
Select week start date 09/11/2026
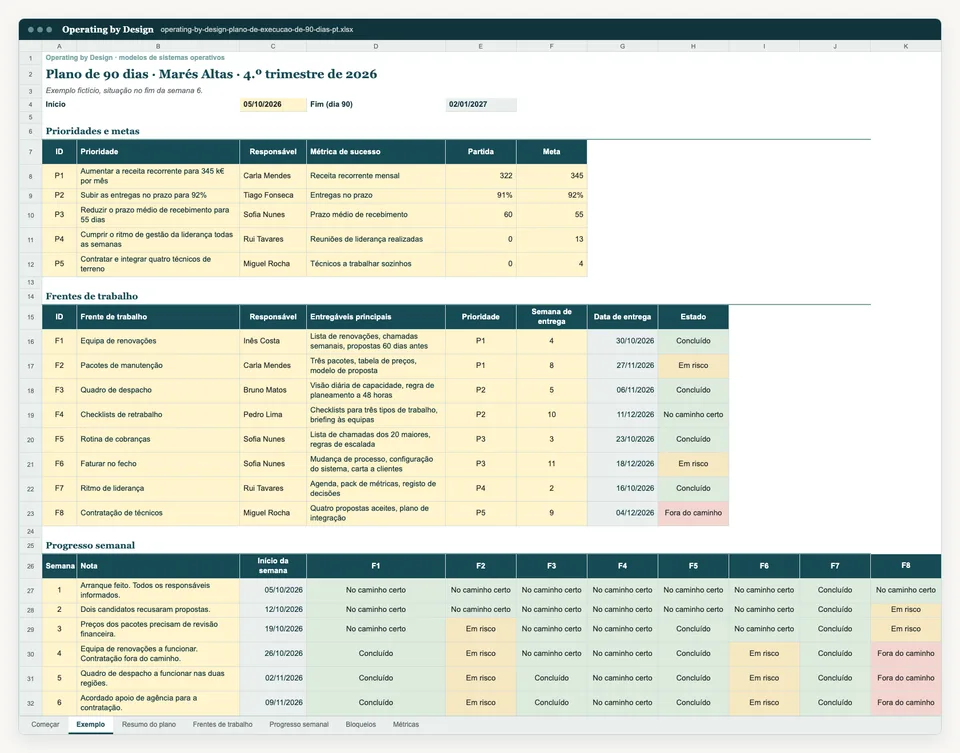pos(272,703)
